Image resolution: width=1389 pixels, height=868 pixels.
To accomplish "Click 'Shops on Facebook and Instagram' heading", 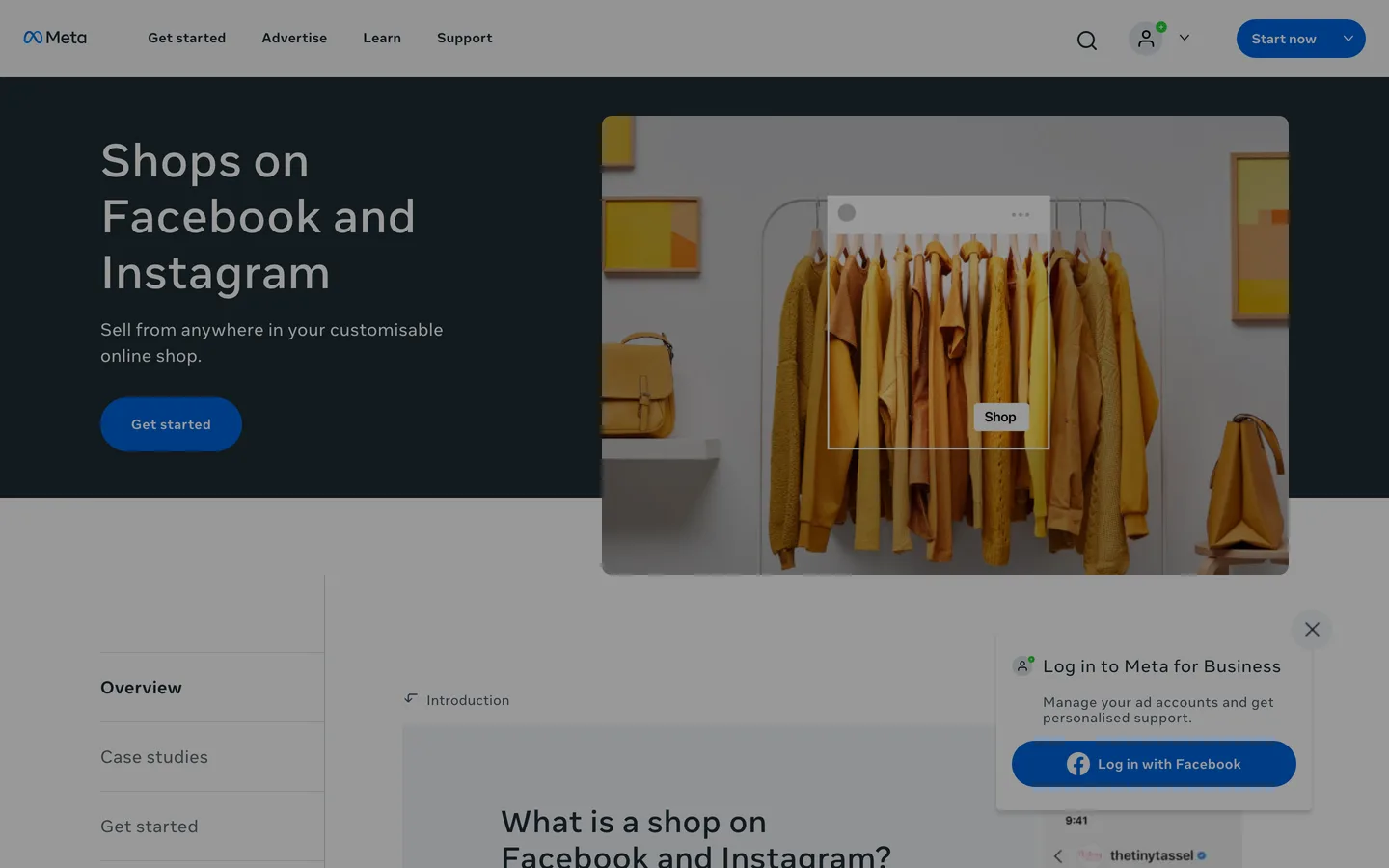I will (259, 216).
